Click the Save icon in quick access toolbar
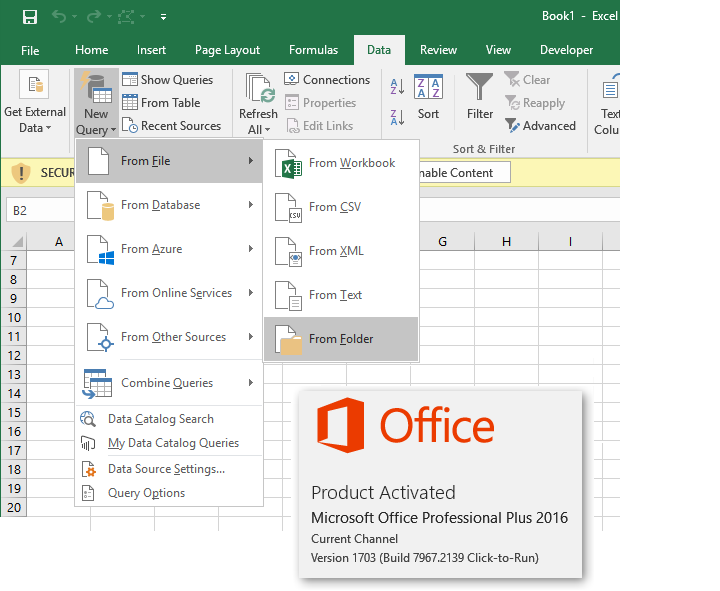This screenshot has width=720, height=591. (30, 17)
